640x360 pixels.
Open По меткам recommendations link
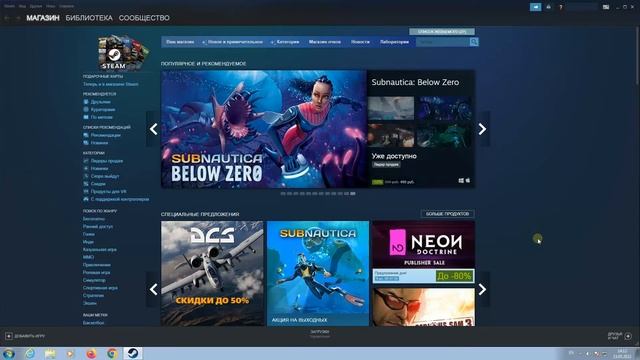[102, 117]
